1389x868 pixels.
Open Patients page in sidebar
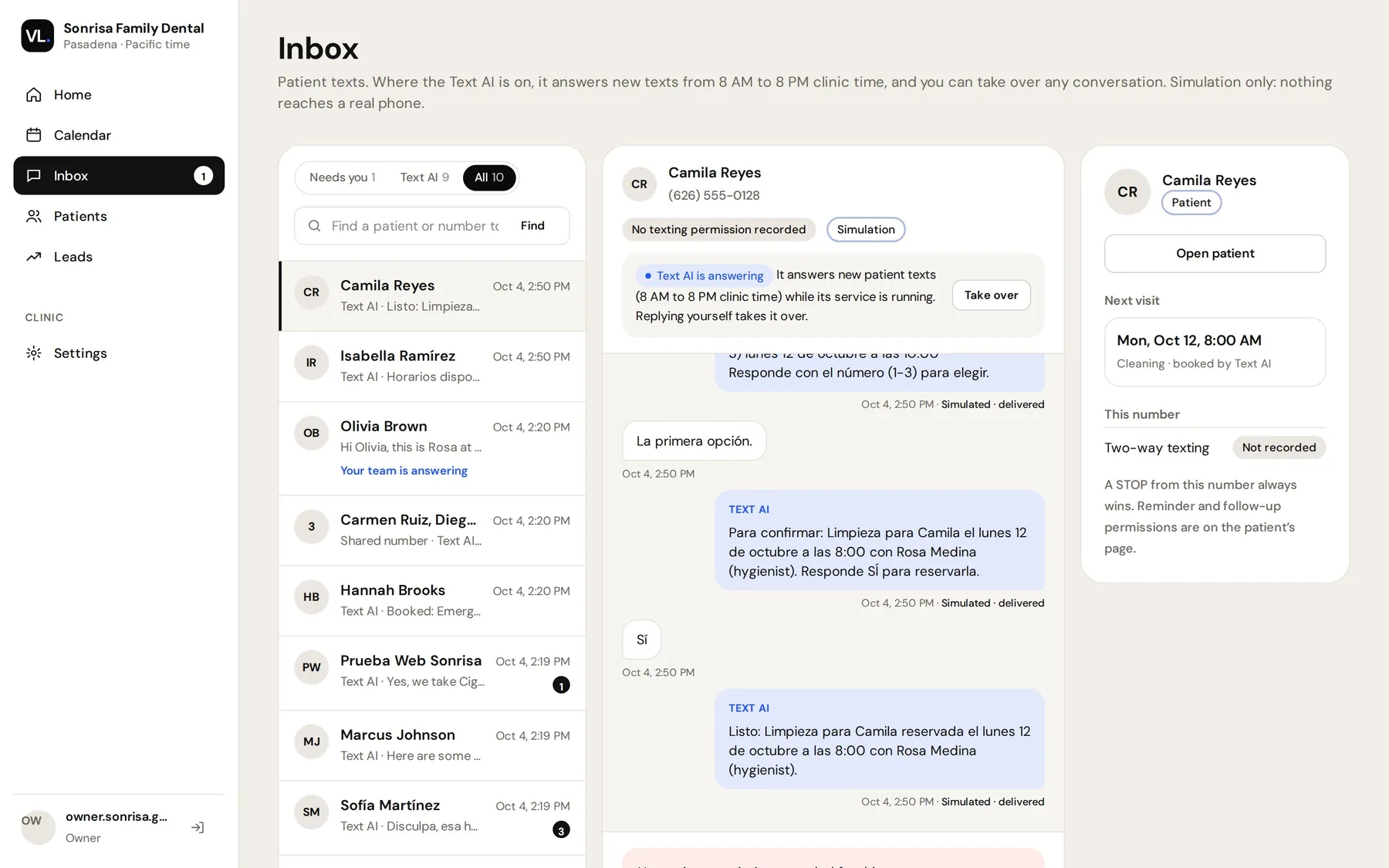point(119,216)
